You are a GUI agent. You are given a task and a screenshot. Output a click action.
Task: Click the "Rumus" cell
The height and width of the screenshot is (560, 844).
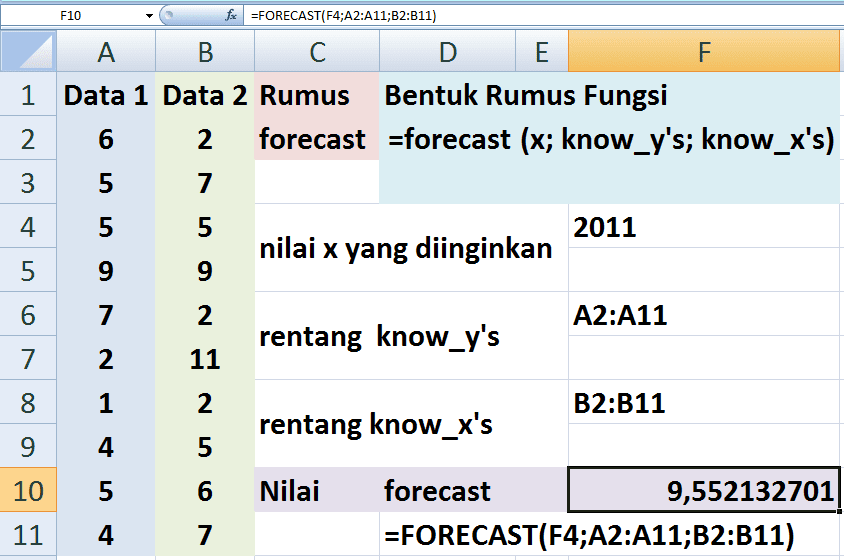click(317, 95)
